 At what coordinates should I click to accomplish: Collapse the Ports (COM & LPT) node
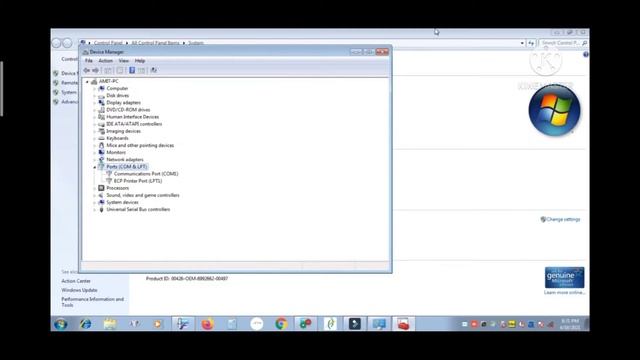[94, 167]
